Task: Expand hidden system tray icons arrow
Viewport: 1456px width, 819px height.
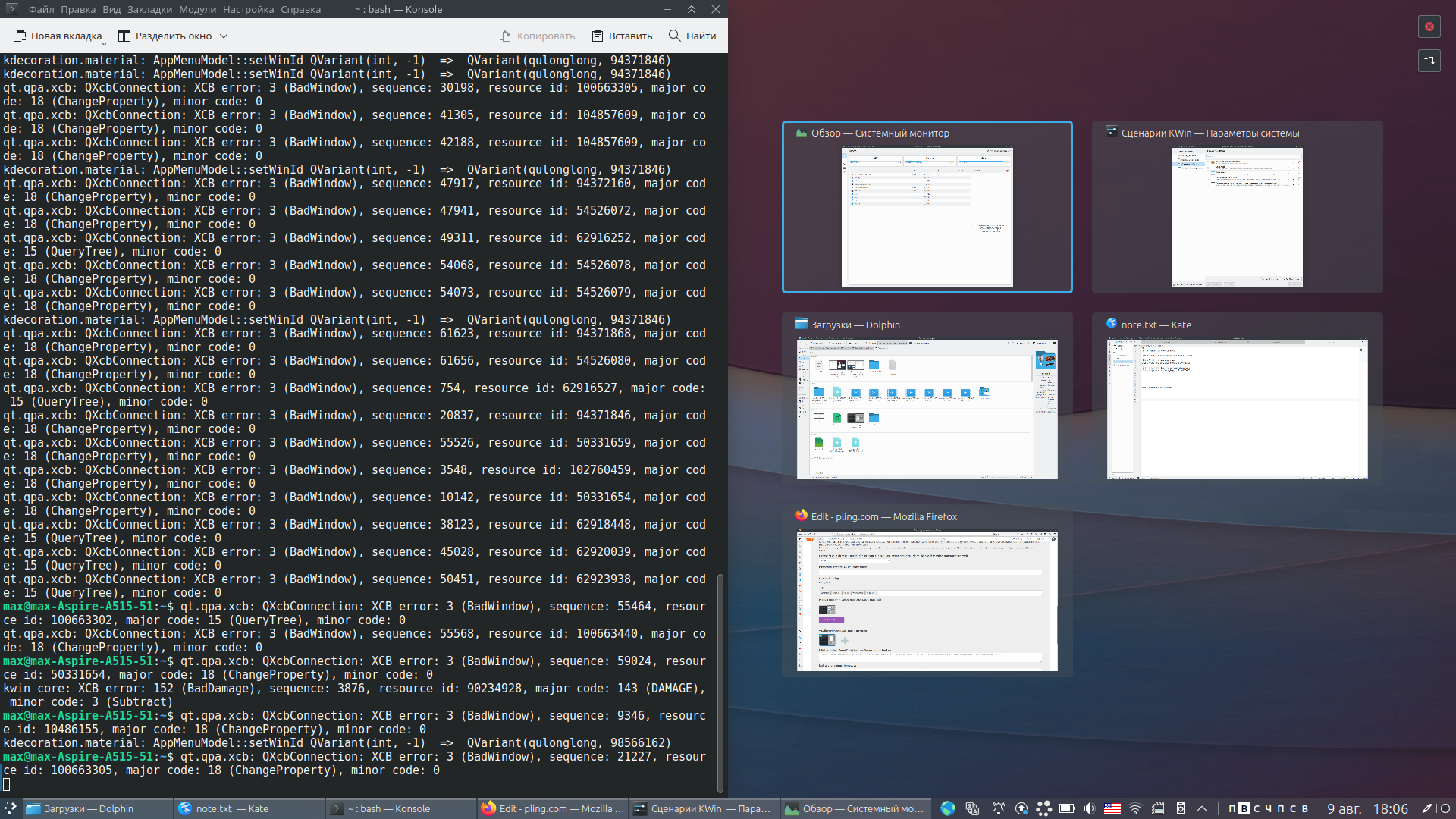Action: pyautogui.click(x=1202, y=808)
